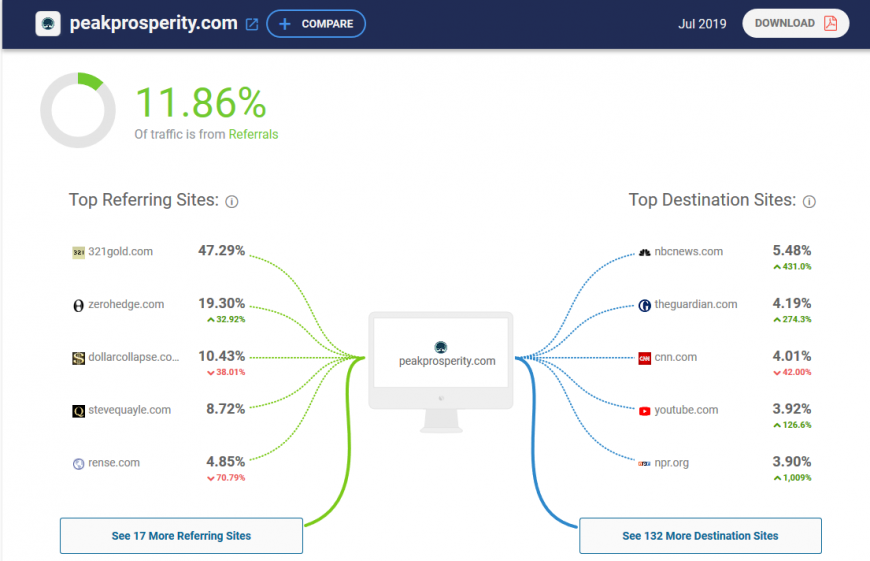Screen dimensions: 870x561
Task: Click the green Referrals link text
Action: pyautogui.click(x=254, y=134)
